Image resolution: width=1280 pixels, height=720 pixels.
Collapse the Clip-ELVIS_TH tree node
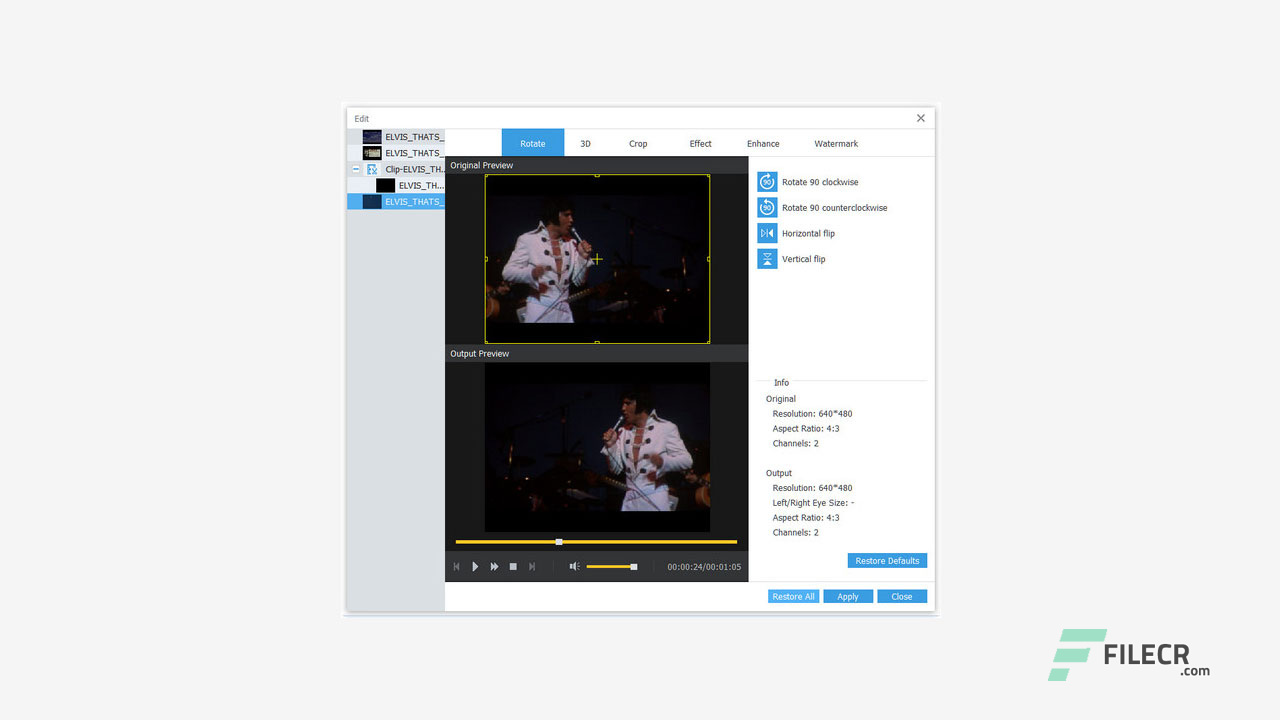[356, 169]
